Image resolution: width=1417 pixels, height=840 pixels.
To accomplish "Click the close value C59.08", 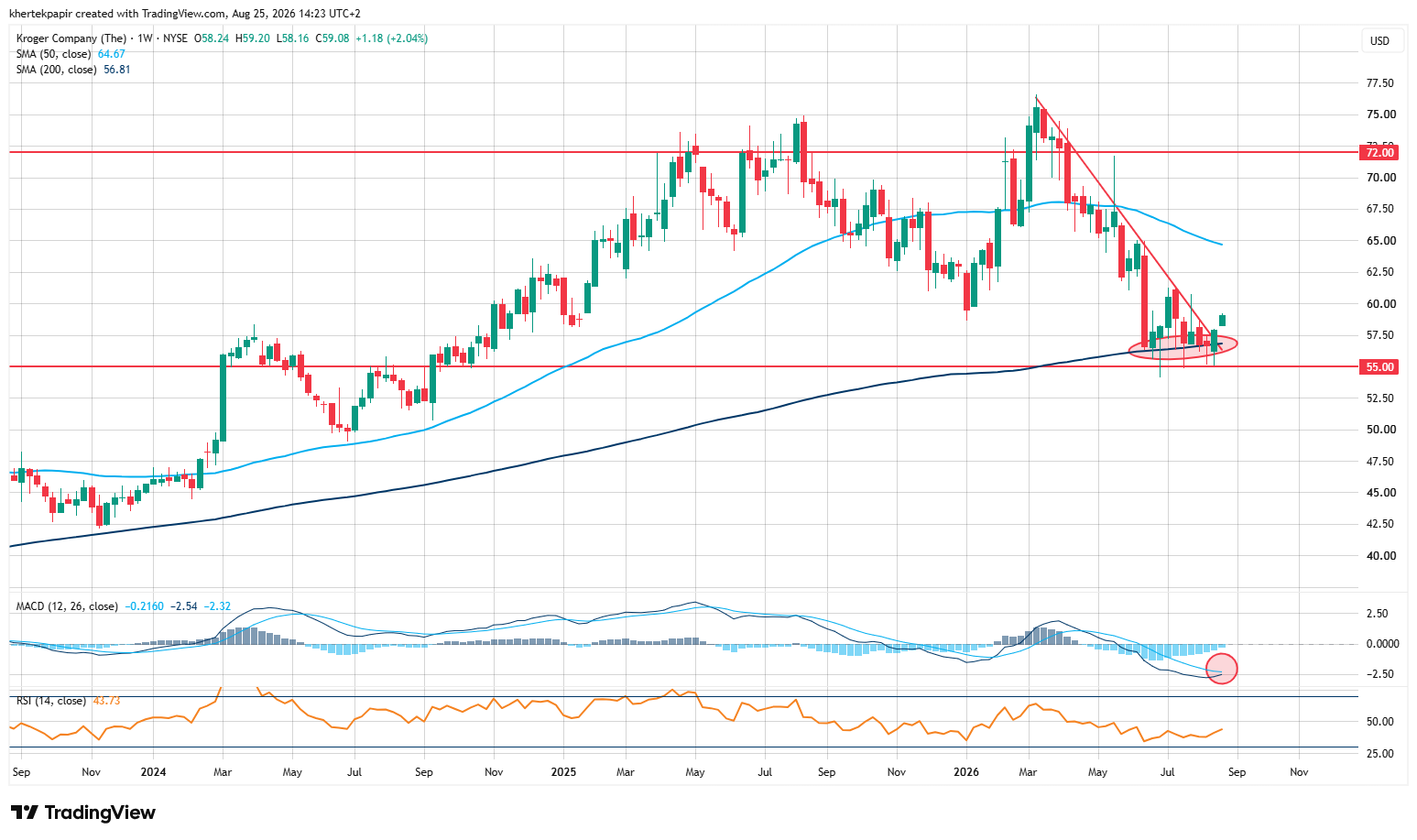I will click(332, 38).
